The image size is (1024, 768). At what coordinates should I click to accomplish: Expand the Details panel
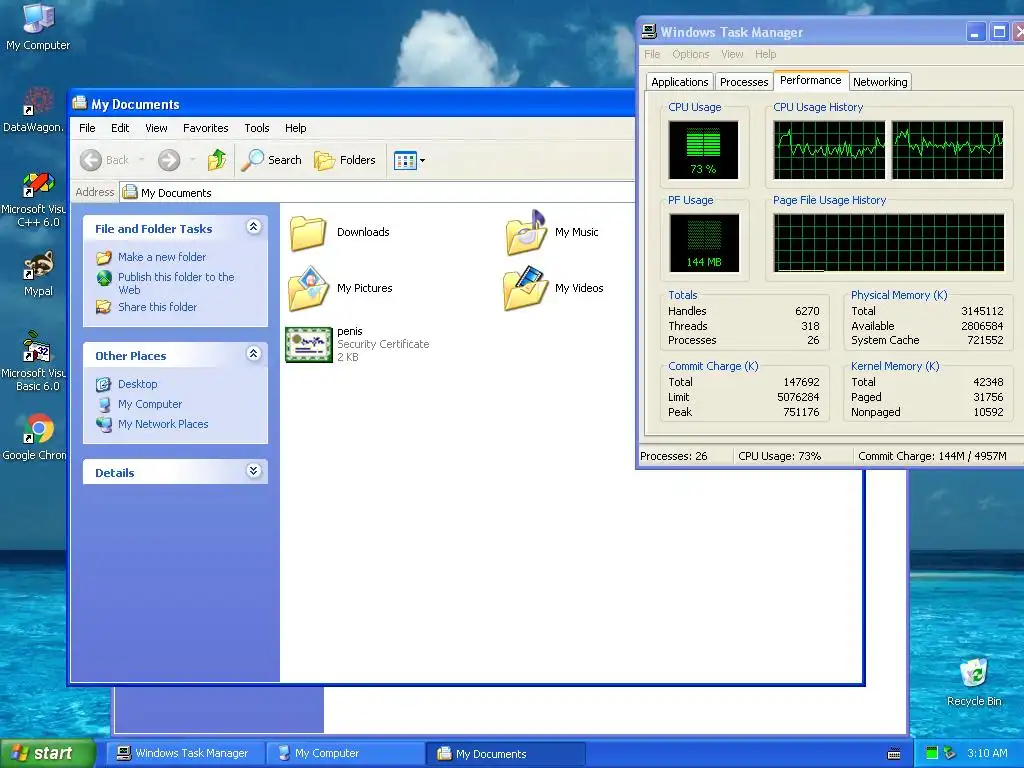(x=253, y=471)
